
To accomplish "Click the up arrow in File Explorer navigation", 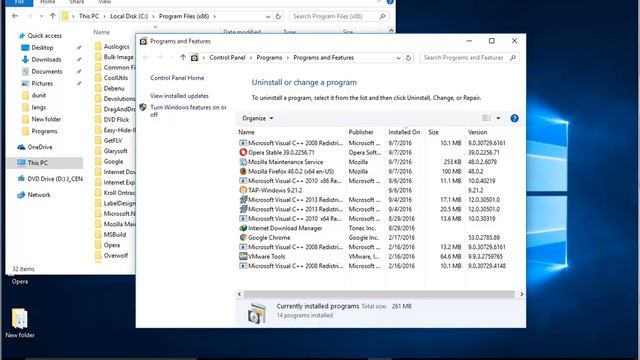I will [x=53, y=16].
